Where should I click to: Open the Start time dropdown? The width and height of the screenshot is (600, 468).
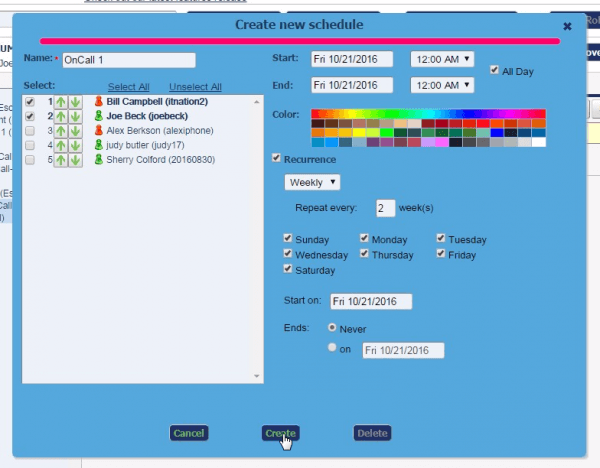coord(442,59)
